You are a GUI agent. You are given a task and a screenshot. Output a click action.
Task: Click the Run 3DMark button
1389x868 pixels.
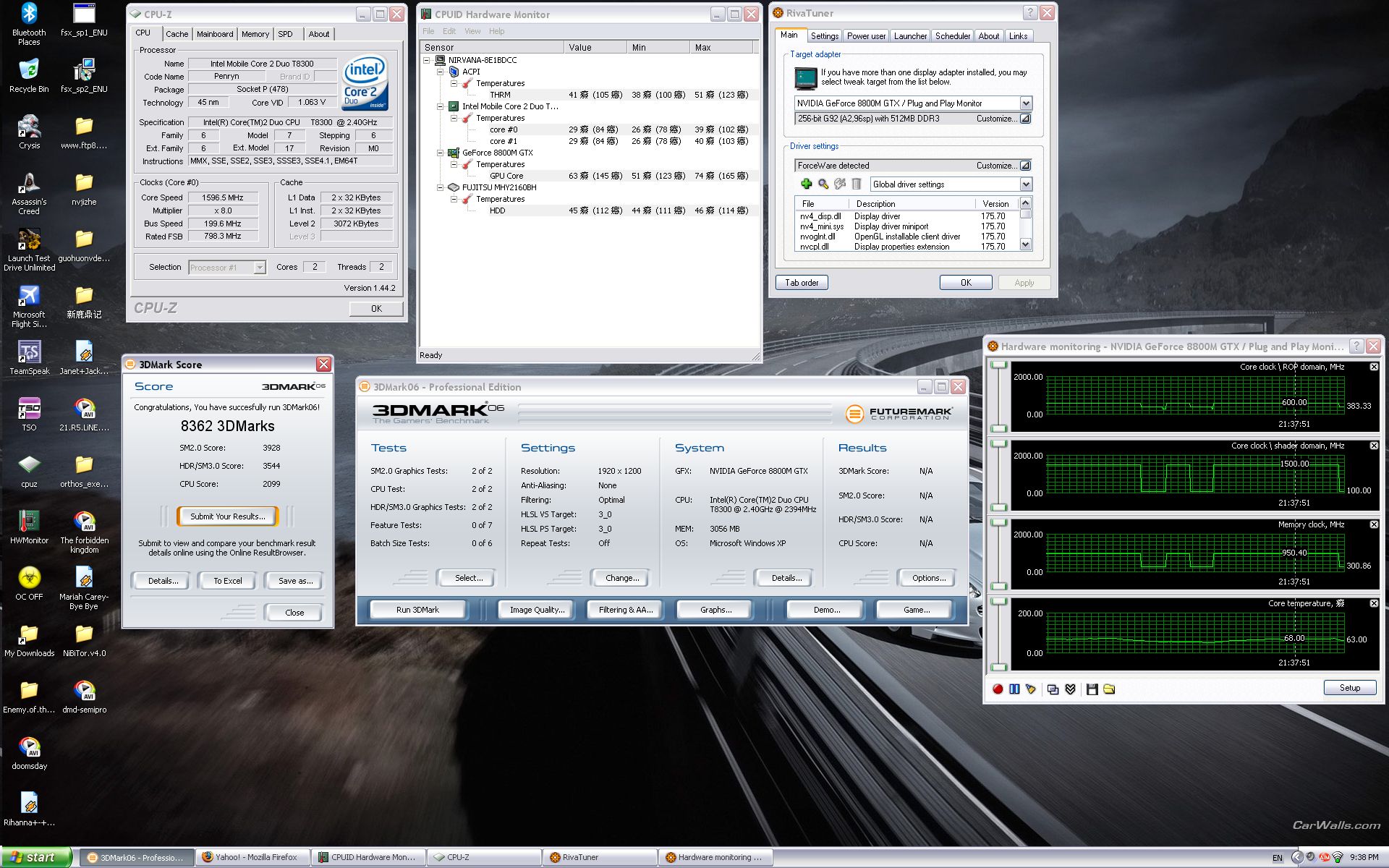[x=417, y=610]
